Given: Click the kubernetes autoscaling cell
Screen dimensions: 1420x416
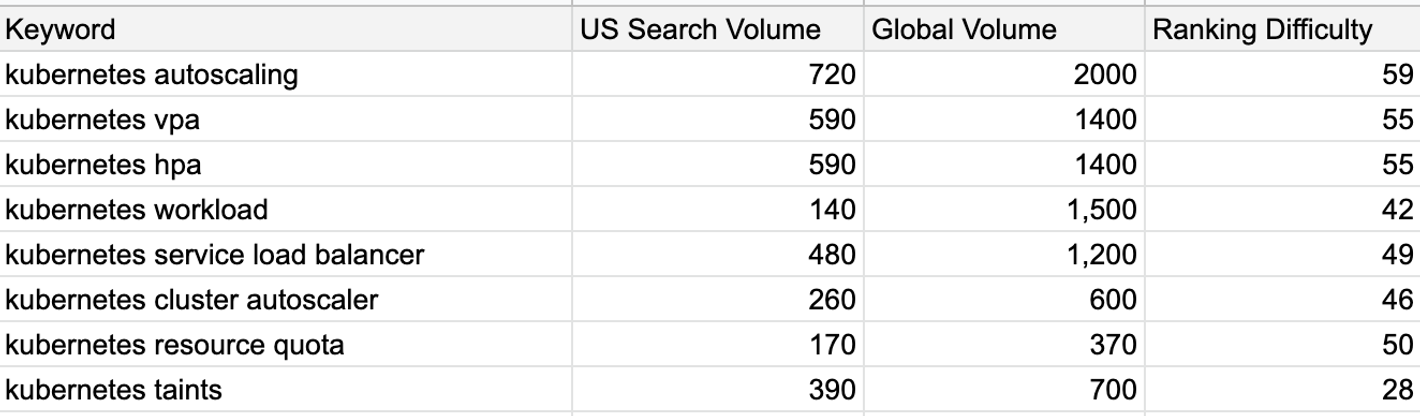Looking at the screenshot, I should pos(286,74).
